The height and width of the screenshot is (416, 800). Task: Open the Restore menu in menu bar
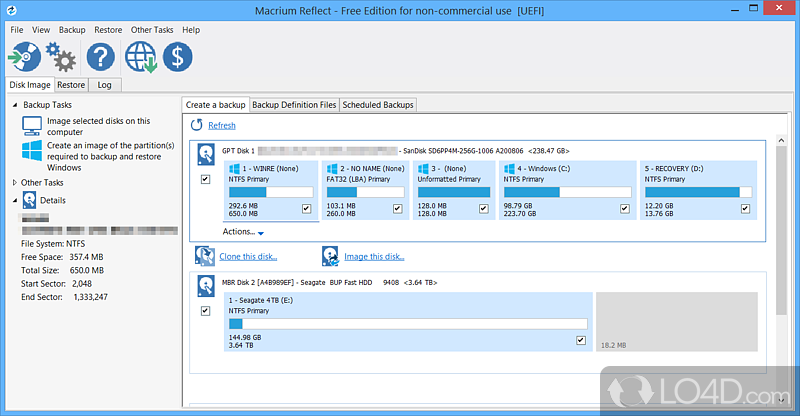coord(108,30)
